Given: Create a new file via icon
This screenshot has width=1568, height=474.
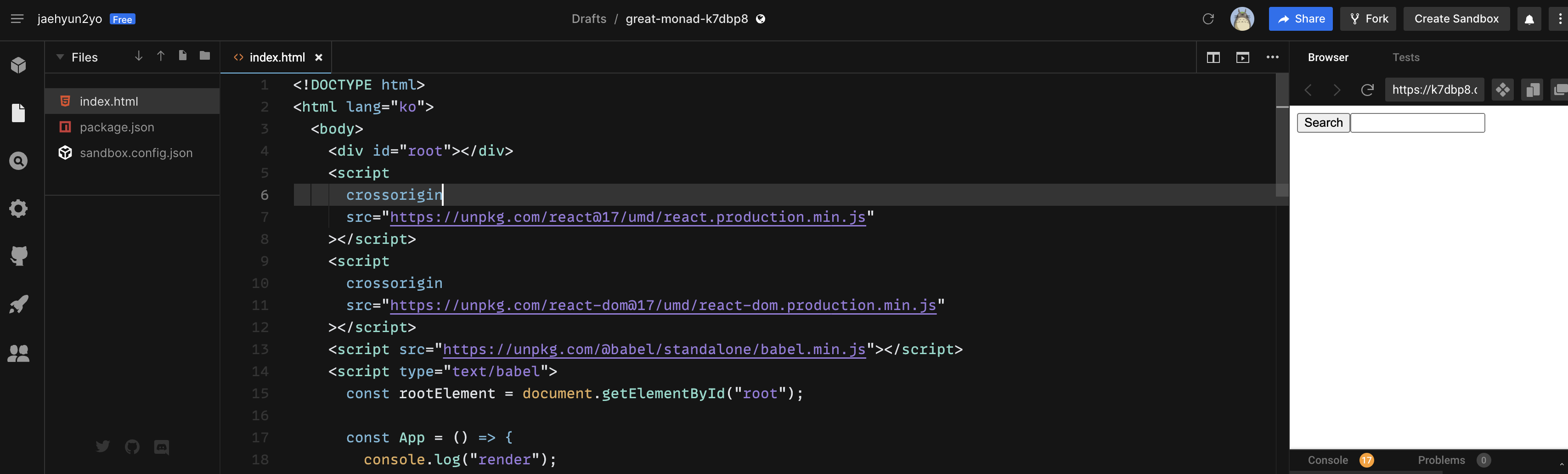Looking at the screenshot, I should (x=183, y=56).
